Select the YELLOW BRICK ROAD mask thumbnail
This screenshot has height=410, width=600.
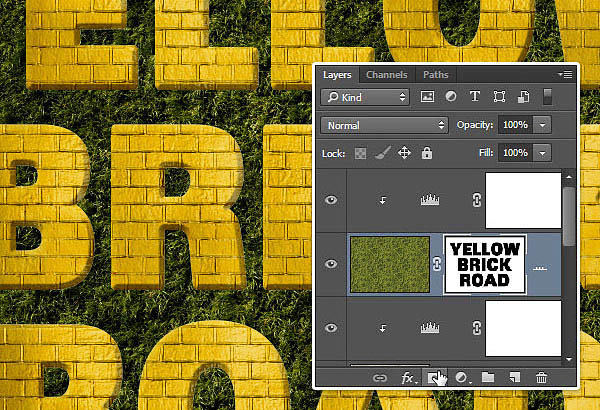[x=484, y=265]
